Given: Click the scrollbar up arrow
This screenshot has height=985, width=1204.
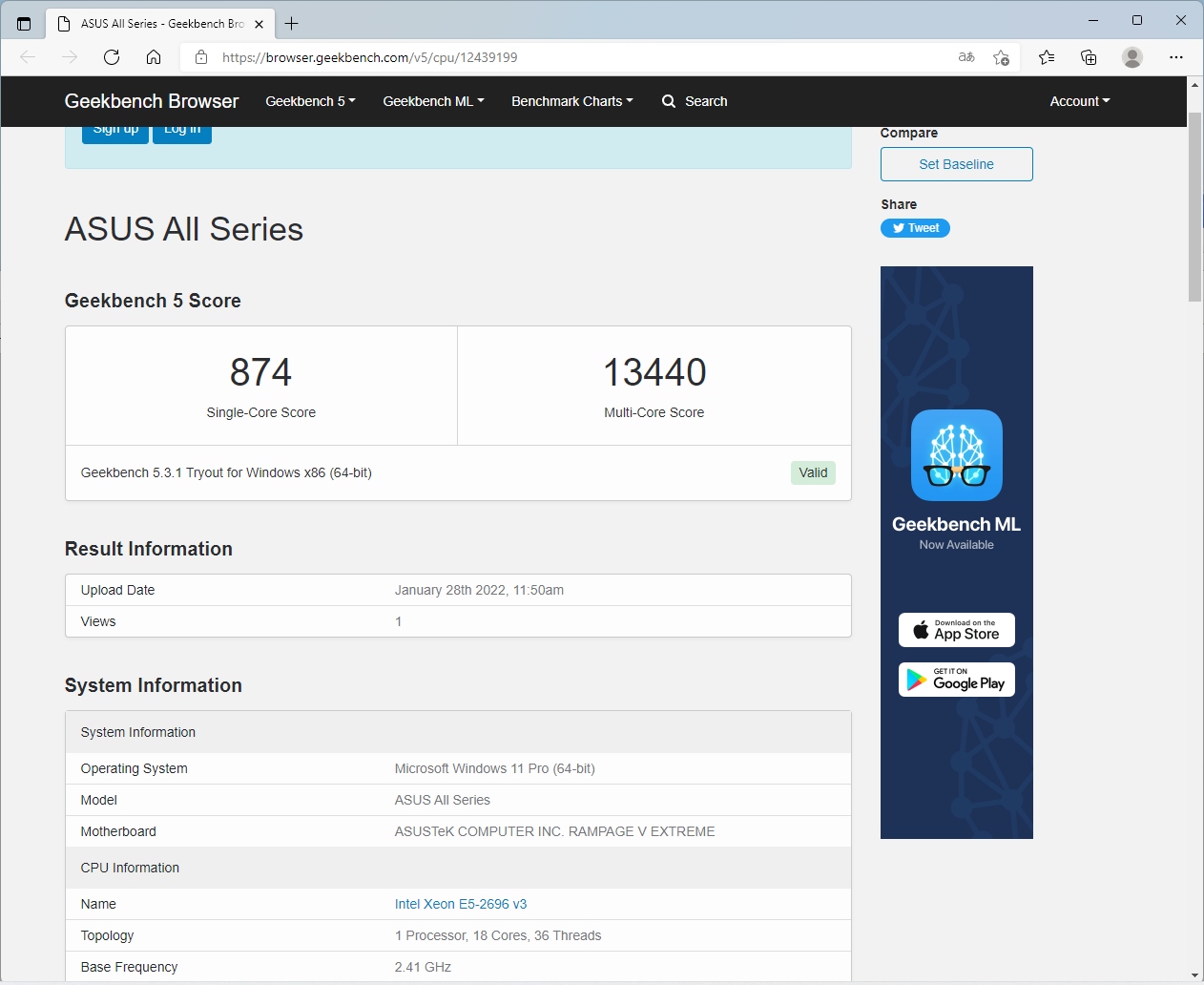Looking at the screenshot, I should (1194, 85).
